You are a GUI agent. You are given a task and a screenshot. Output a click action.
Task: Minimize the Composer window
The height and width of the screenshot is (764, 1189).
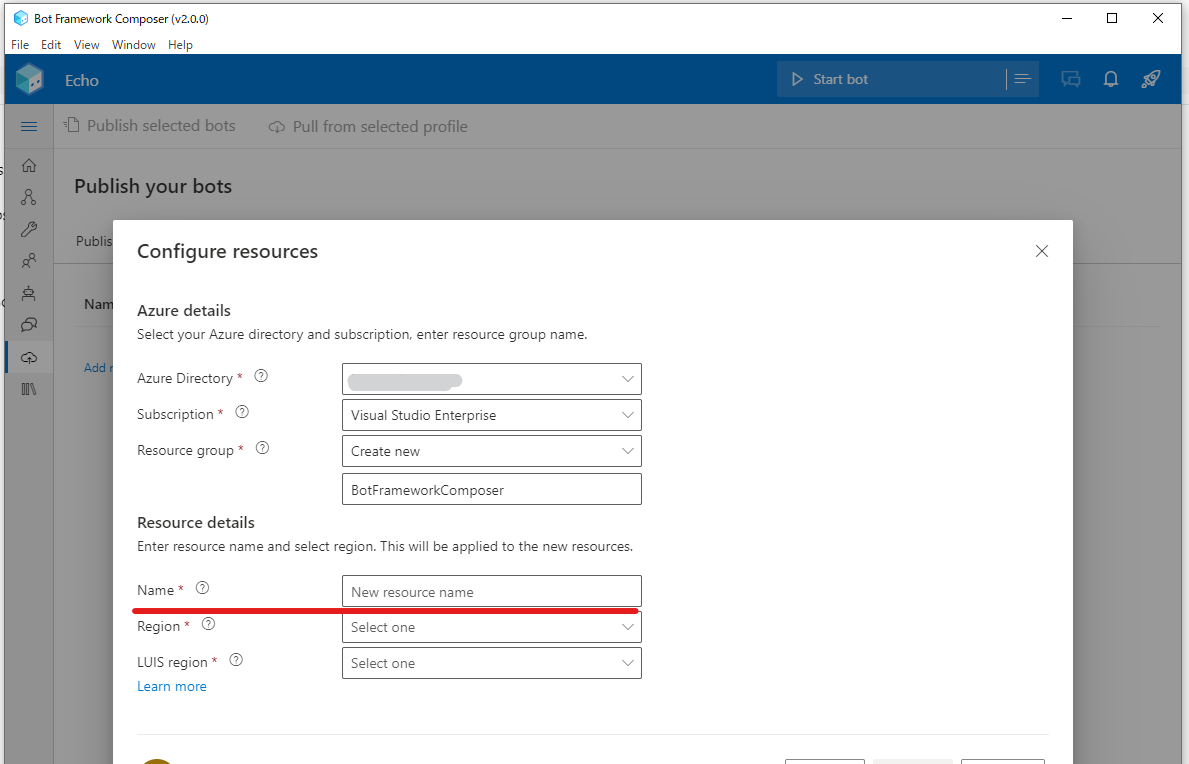tap(1067, 18)
